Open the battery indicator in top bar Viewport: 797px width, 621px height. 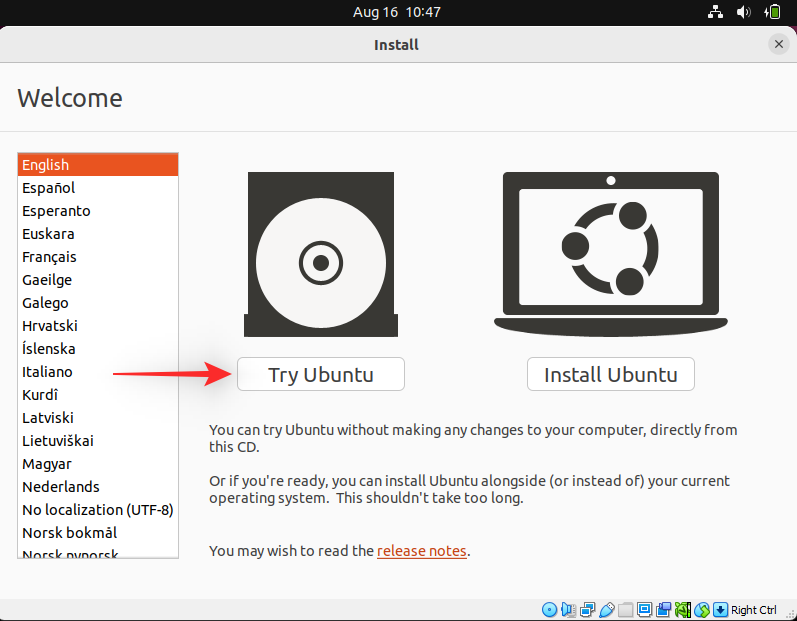click(x=773, y=12)
